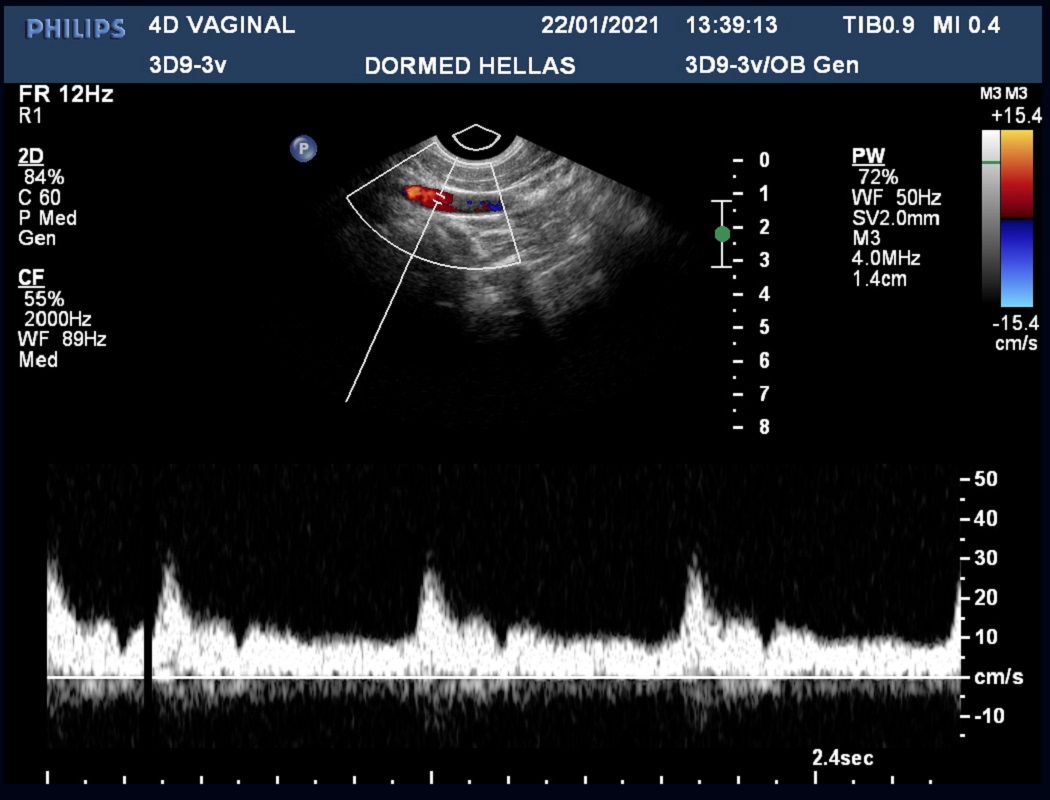
Task: Click the green tick on the grayscale bar
Action: [990, 161]
